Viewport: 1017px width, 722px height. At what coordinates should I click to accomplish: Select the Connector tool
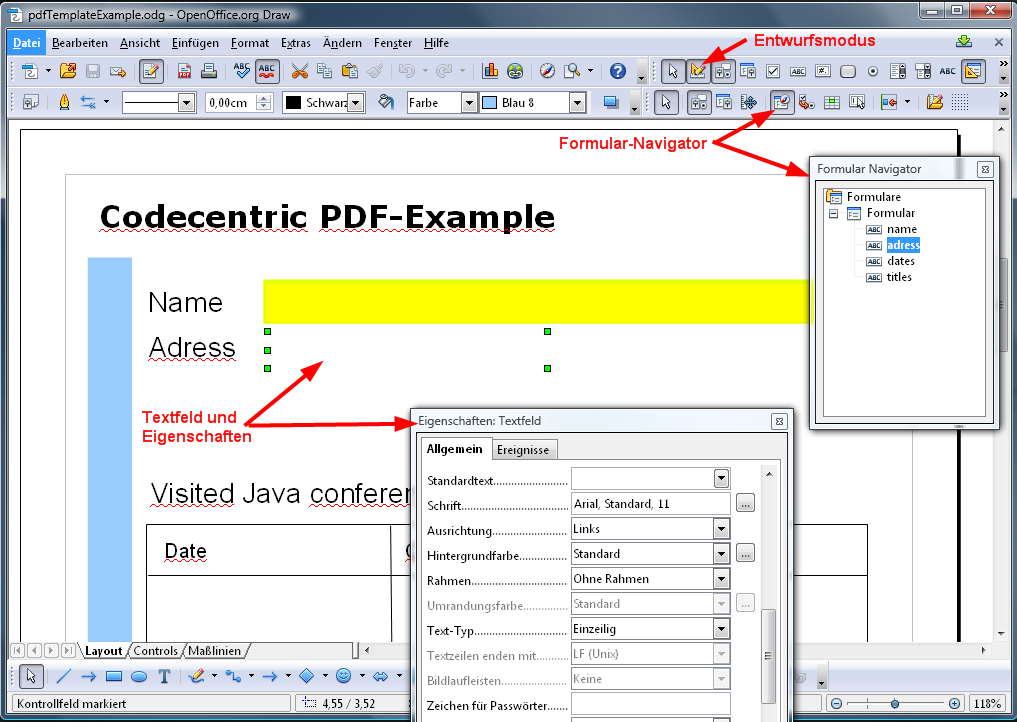click(233, 677)
